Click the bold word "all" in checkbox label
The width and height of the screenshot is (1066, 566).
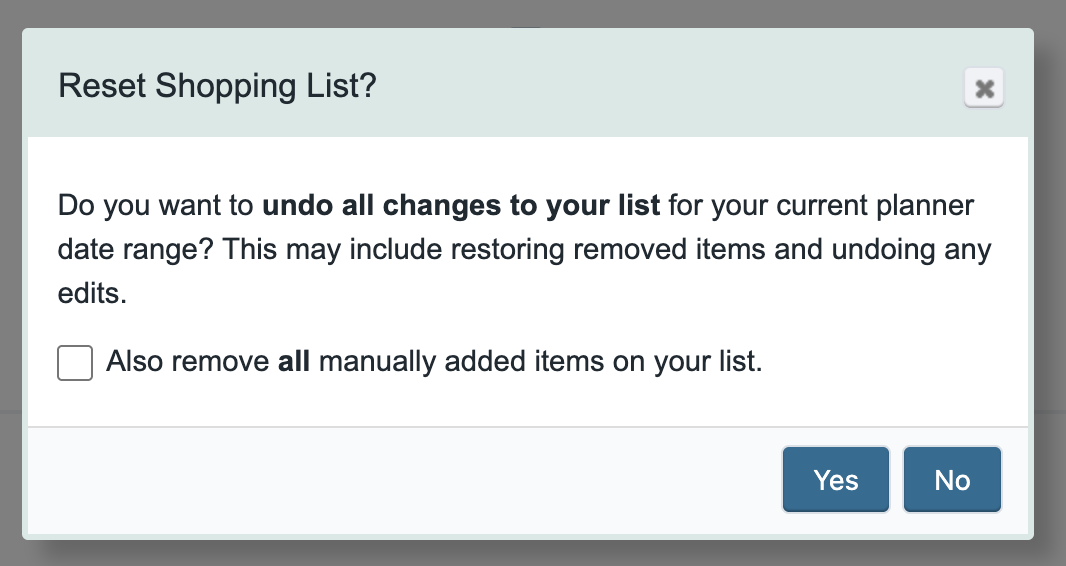294,362
